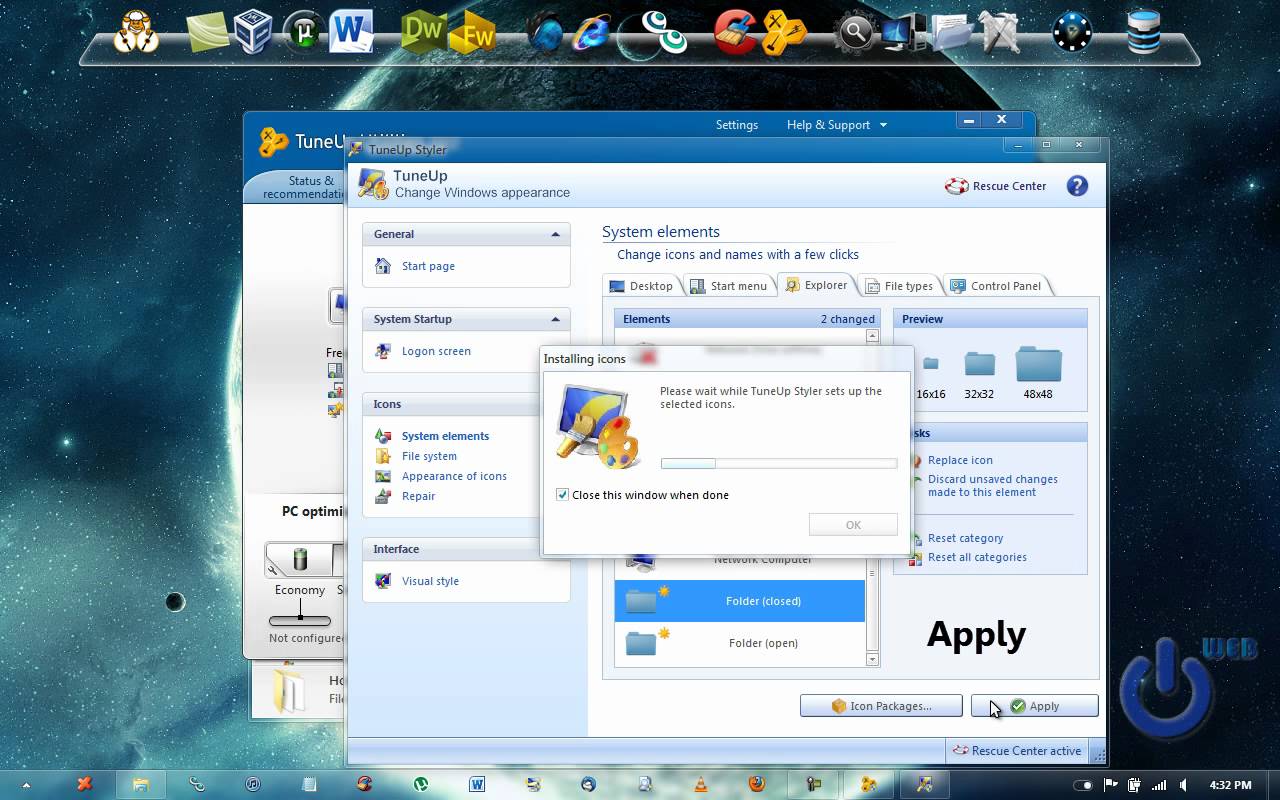Click the Apply button
Screen dimensions: 1280x800
click(x=1035, y=706)
